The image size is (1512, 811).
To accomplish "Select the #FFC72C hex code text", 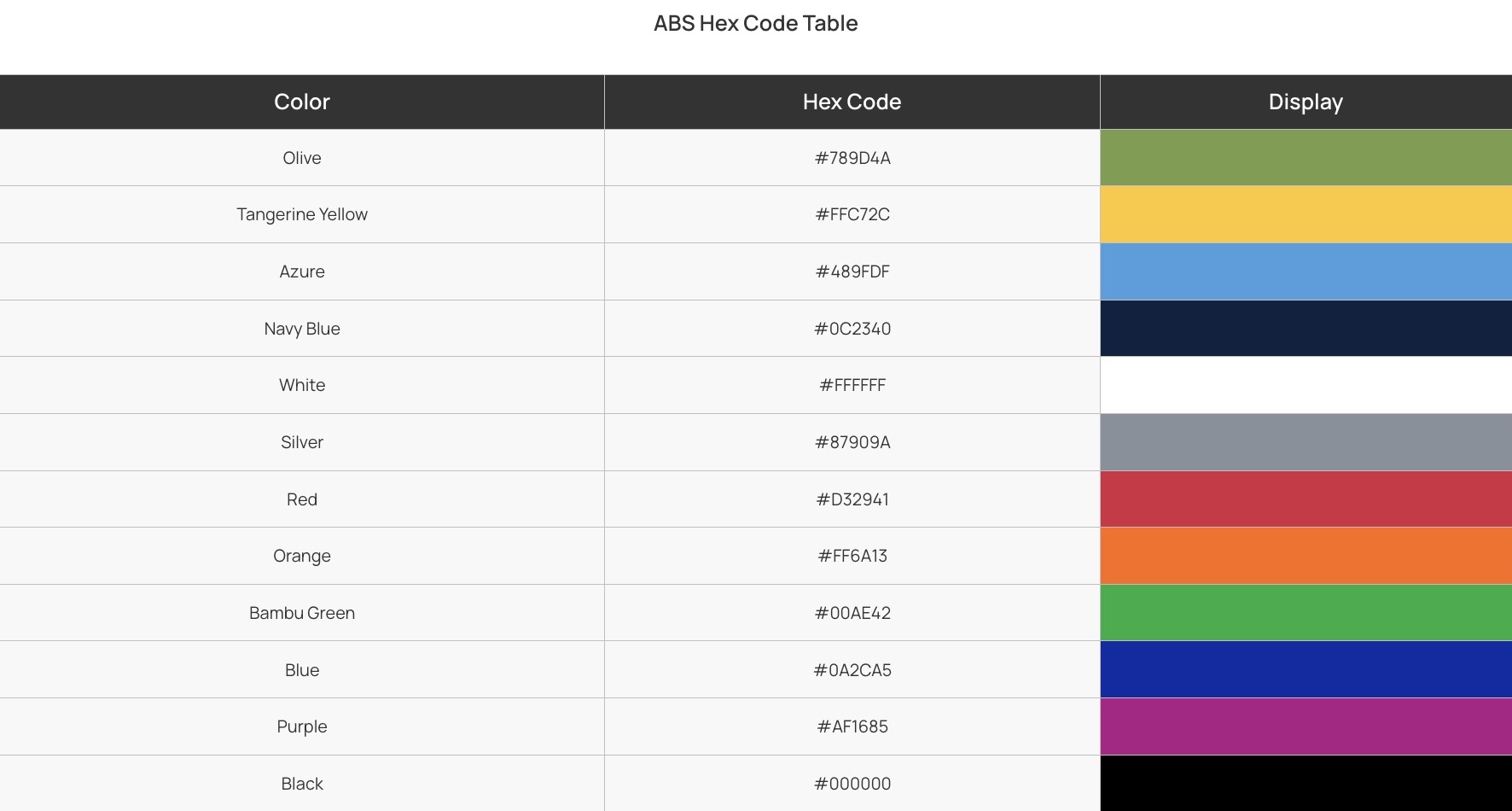I will [852, 214].
